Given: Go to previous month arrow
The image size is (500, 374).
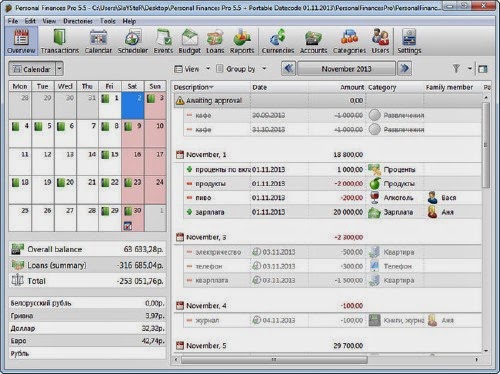Looking at the screenshot, I should tap(288, 69).
